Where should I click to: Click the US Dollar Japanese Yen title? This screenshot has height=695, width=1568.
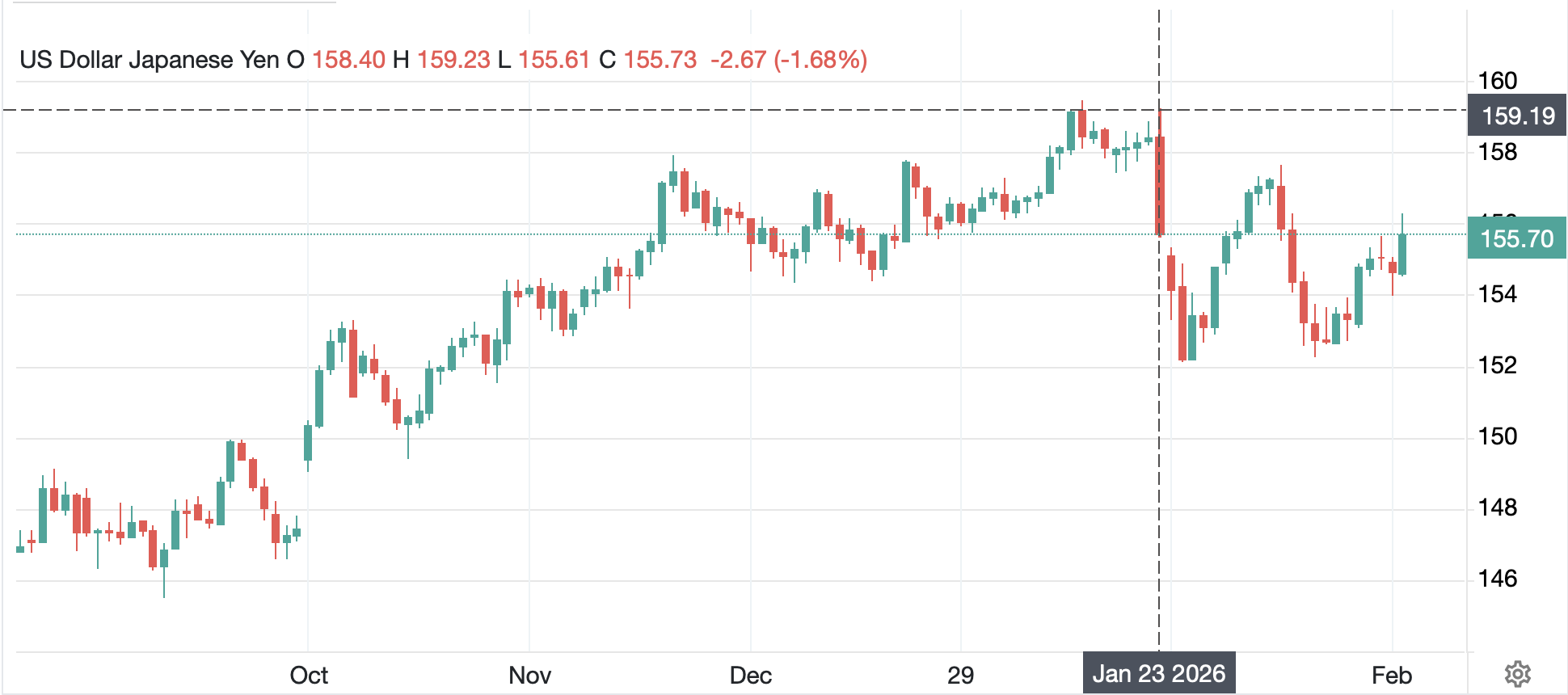(150, 60)
